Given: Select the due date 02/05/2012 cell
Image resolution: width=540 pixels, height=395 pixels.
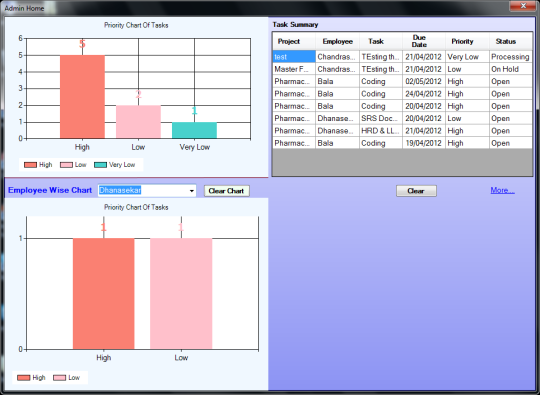Looking at the screenshot, I should tap(424, 82).
